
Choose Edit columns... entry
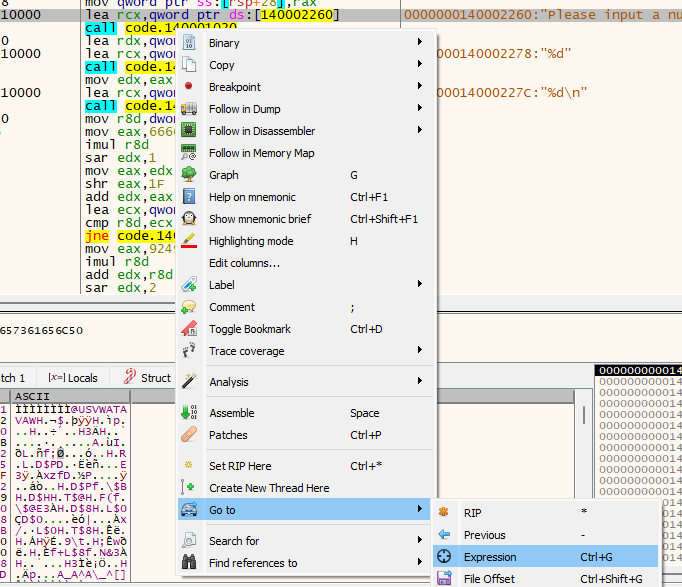[304, 263]
